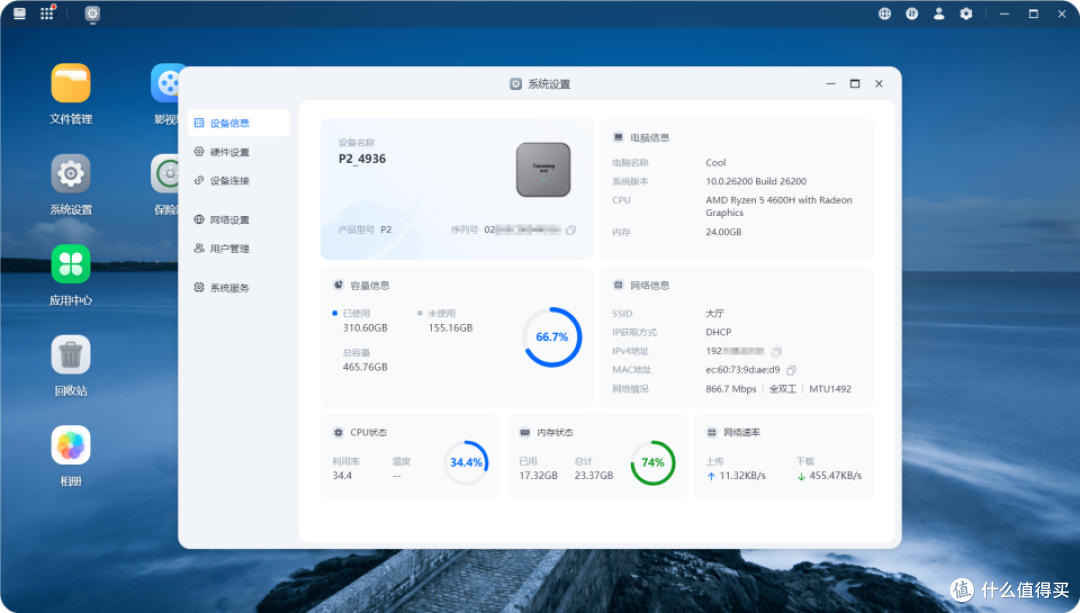Click the globe icon in top-right bar
Screen dimensions: 1080x613
pos(884,14)
